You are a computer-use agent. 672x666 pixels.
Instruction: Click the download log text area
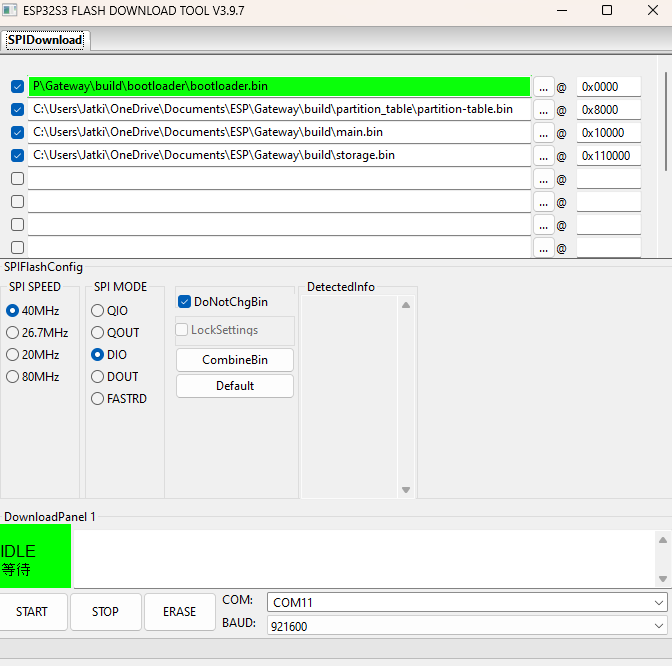(x=364, y=559)
